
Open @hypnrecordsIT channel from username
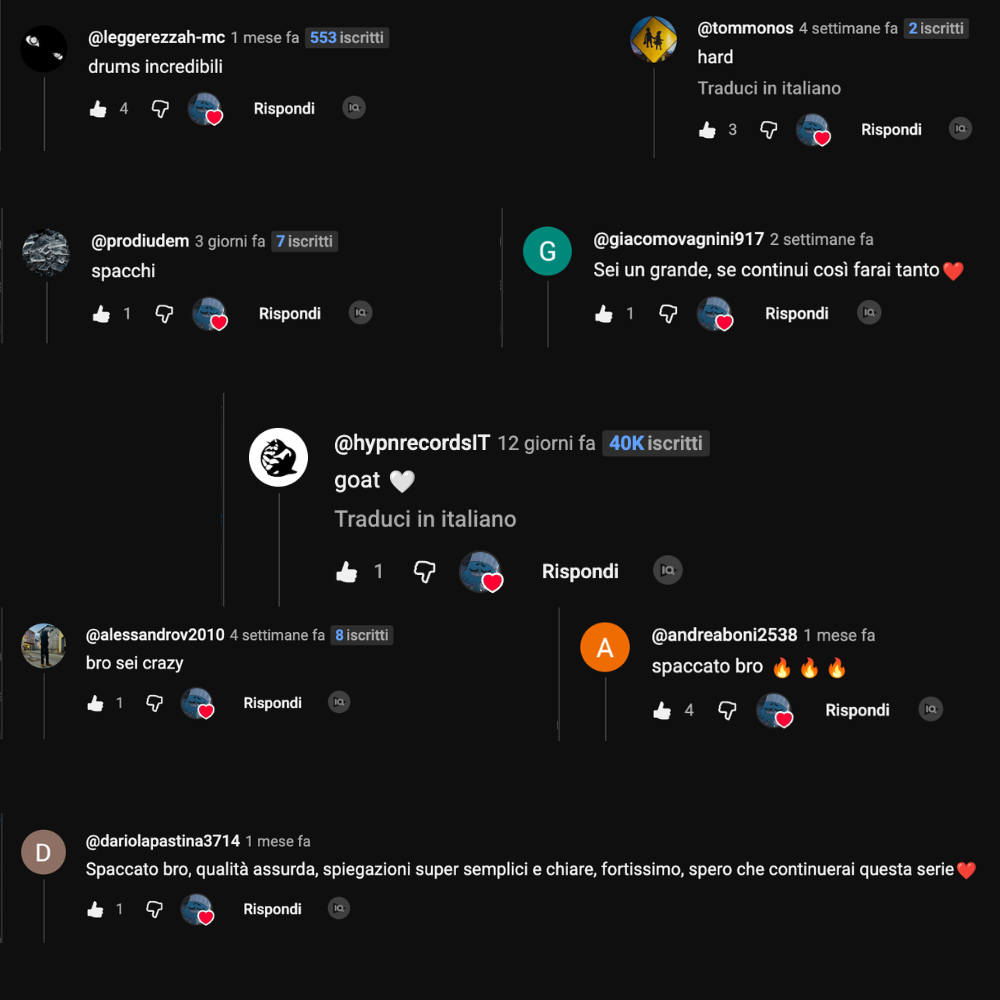point(412,443)
